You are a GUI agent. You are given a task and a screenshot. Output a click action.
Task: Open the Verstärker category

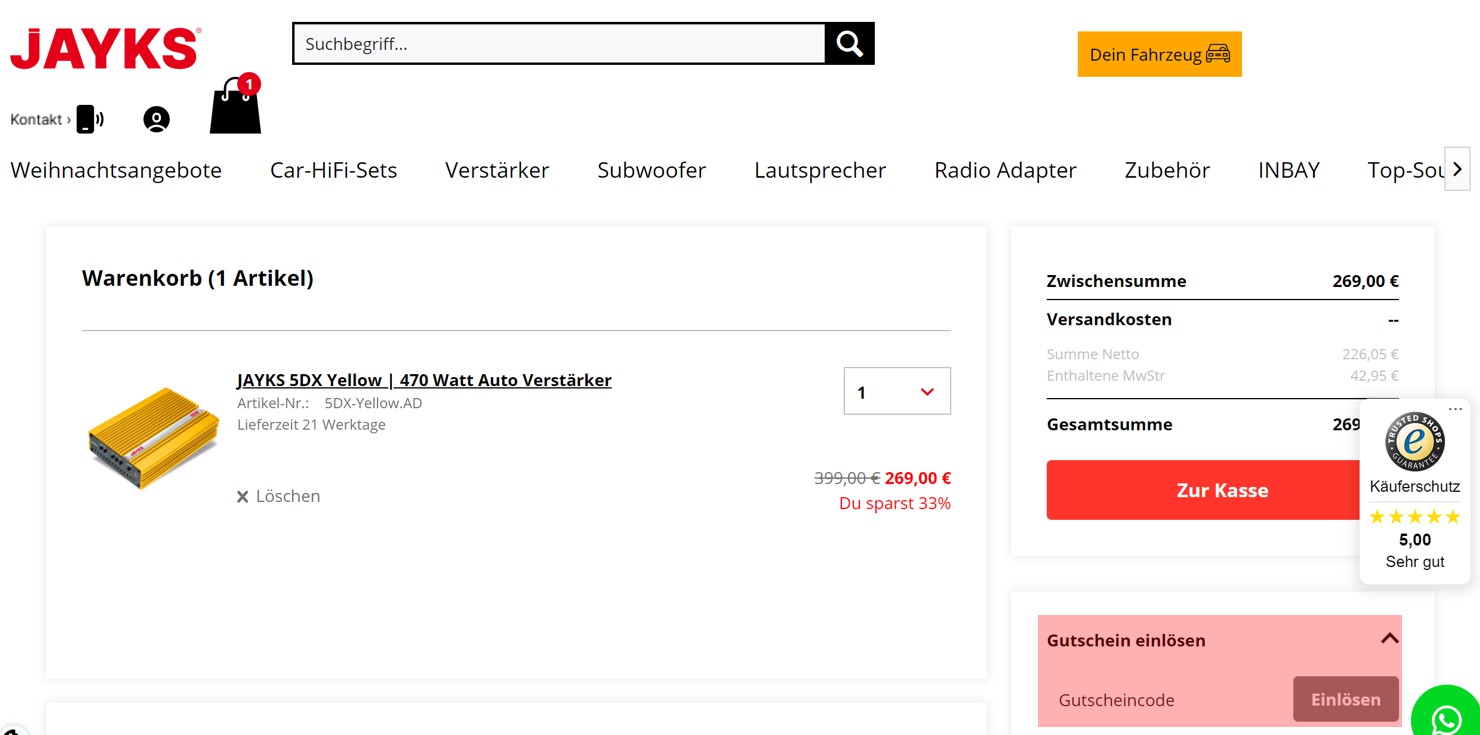[497, 170]
